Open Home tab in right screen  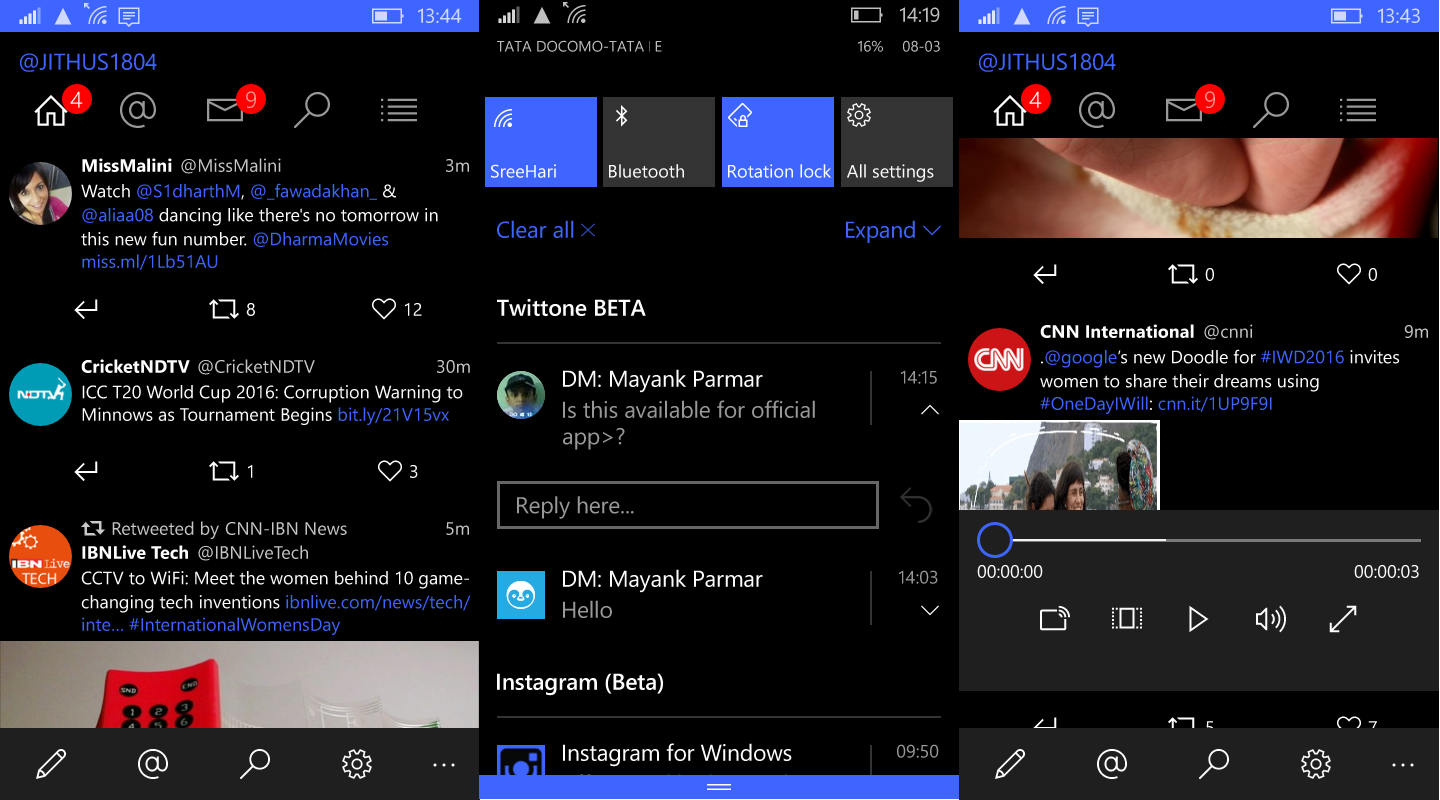click(x=1010, y=111)
